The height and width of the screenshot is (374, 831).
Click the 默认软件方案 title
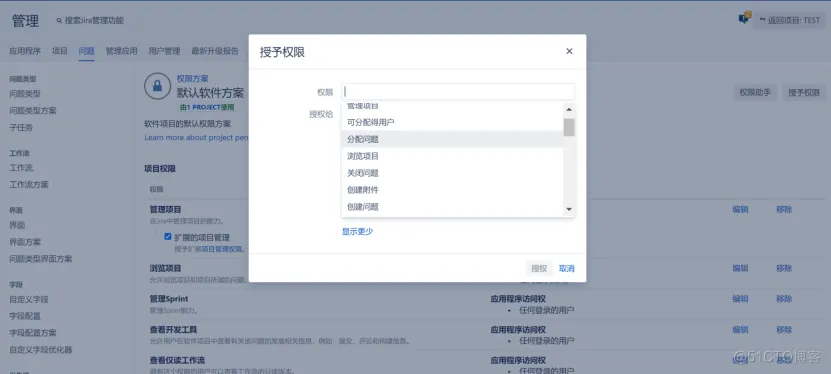coord(210,93)
